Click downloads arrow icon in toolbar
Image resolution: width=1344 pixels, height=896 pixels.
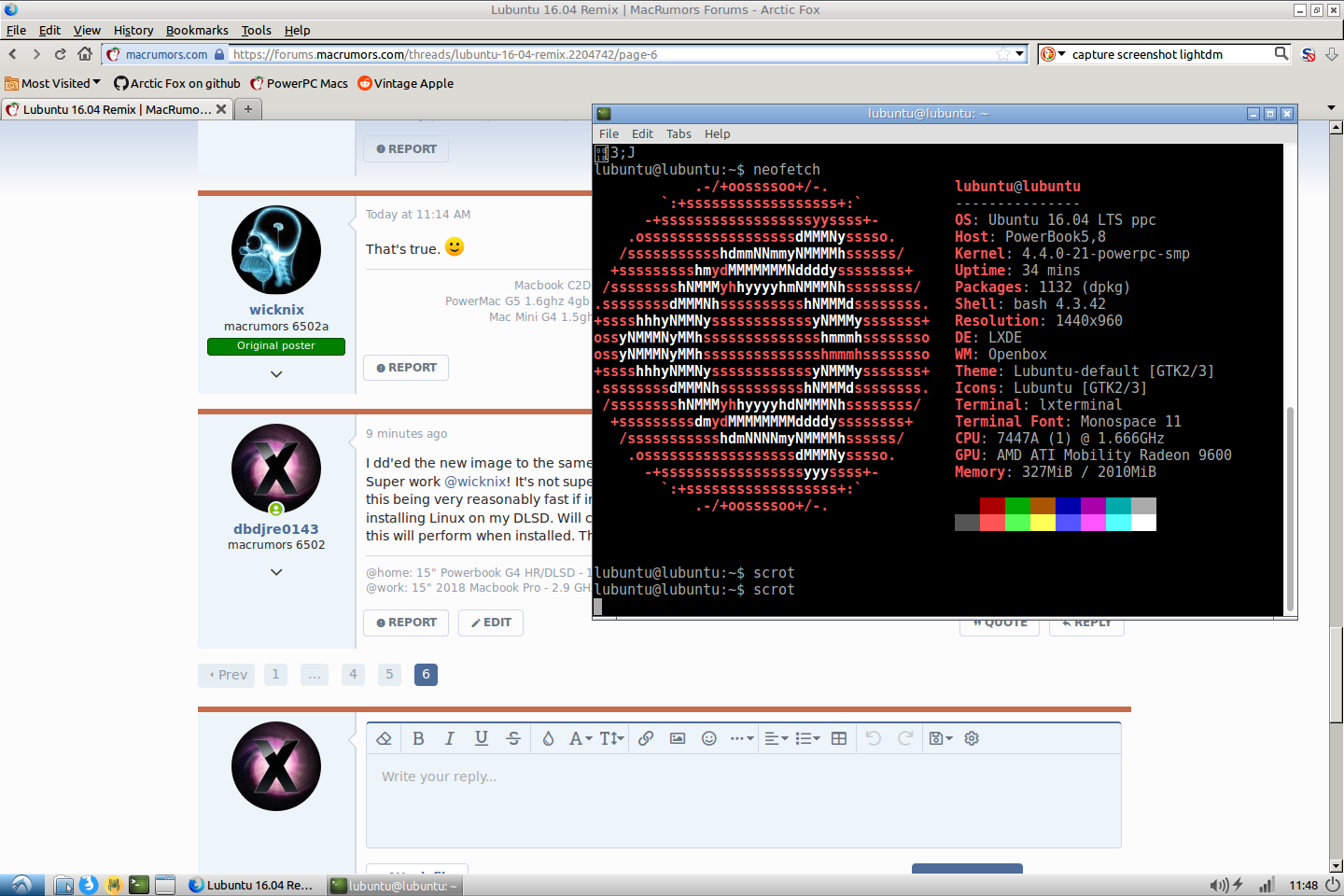pos(1332,54)
